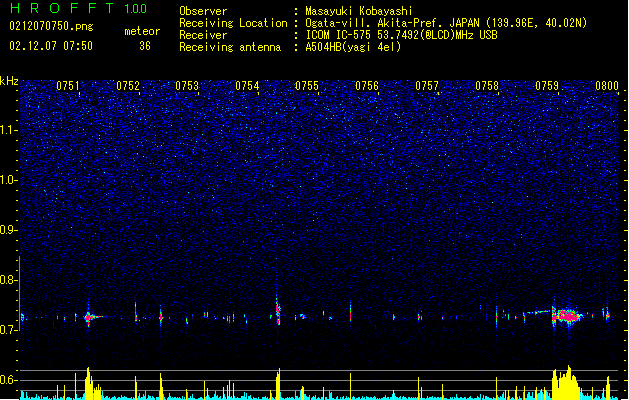629x400 pixels.
Task: Click the 0751 time marker
Action: (x=68, y=86)
